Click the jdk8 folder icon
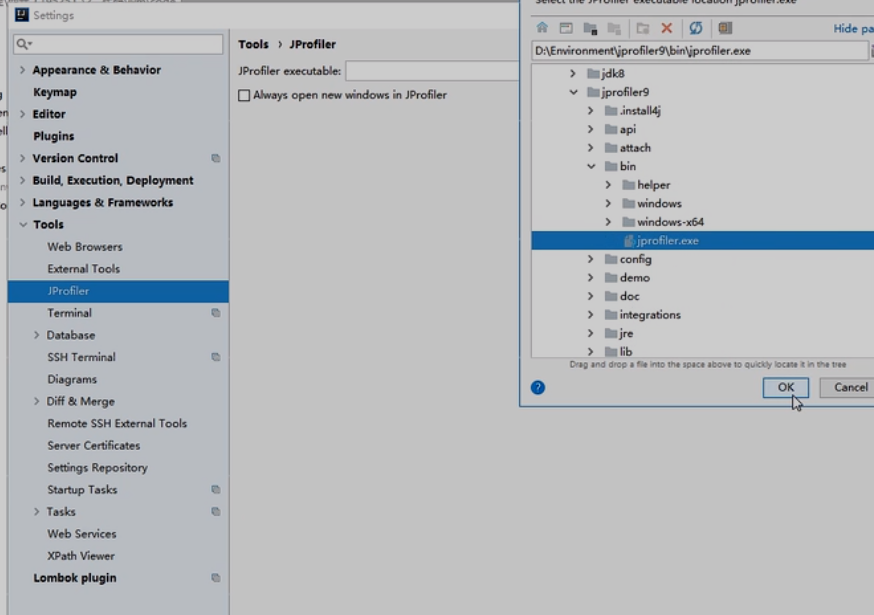874x615 pixels. pos(593,74)
